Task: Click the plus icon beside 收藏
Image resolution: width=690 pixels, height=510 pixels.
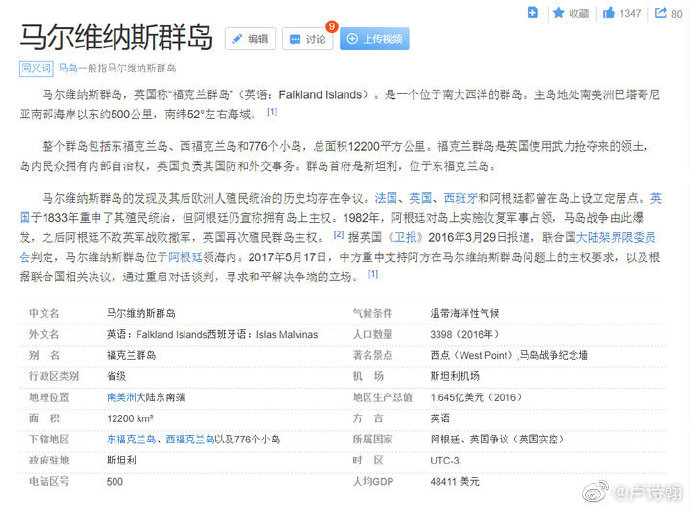Action: point(533,13)
